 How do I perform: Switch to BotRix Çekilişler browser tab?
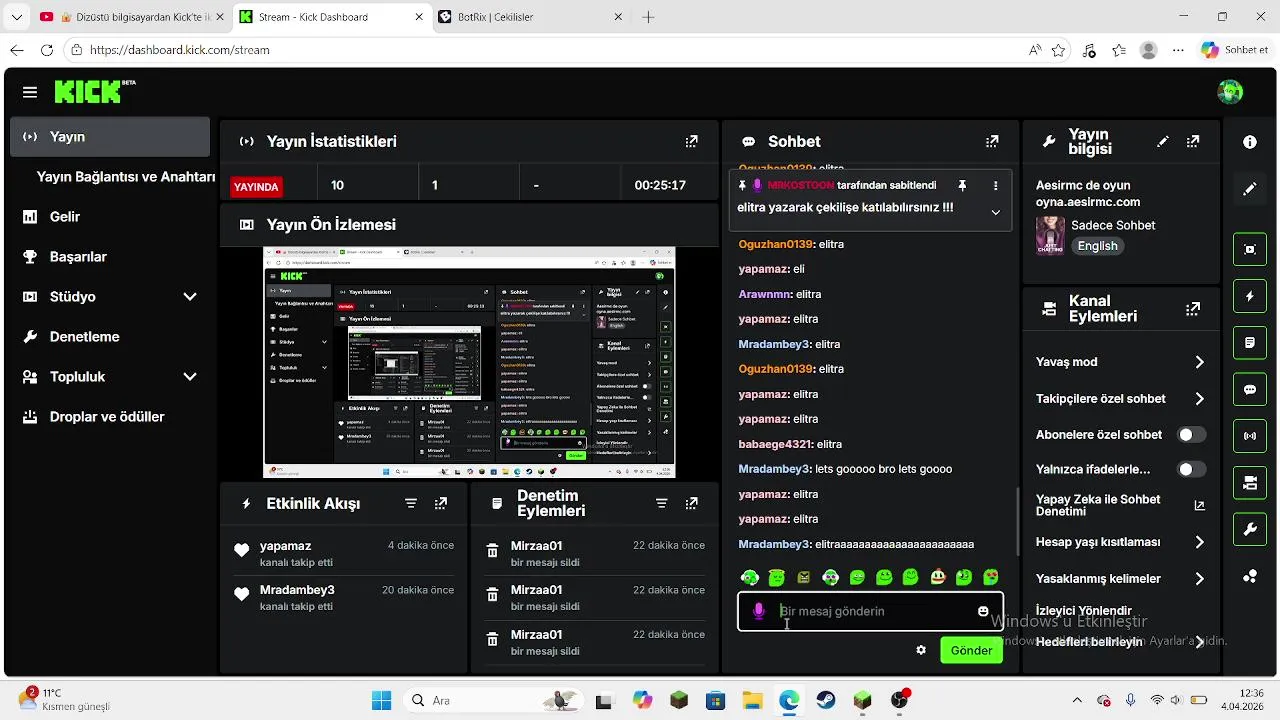(530, 17)
